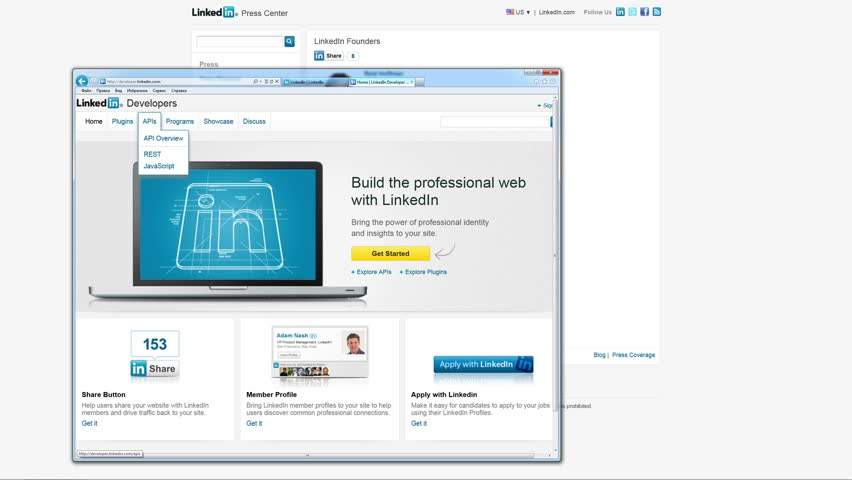The height and width of the screenshot is (480, 852).
Task: Click Get it under Share Button
Action: [89, 423]
